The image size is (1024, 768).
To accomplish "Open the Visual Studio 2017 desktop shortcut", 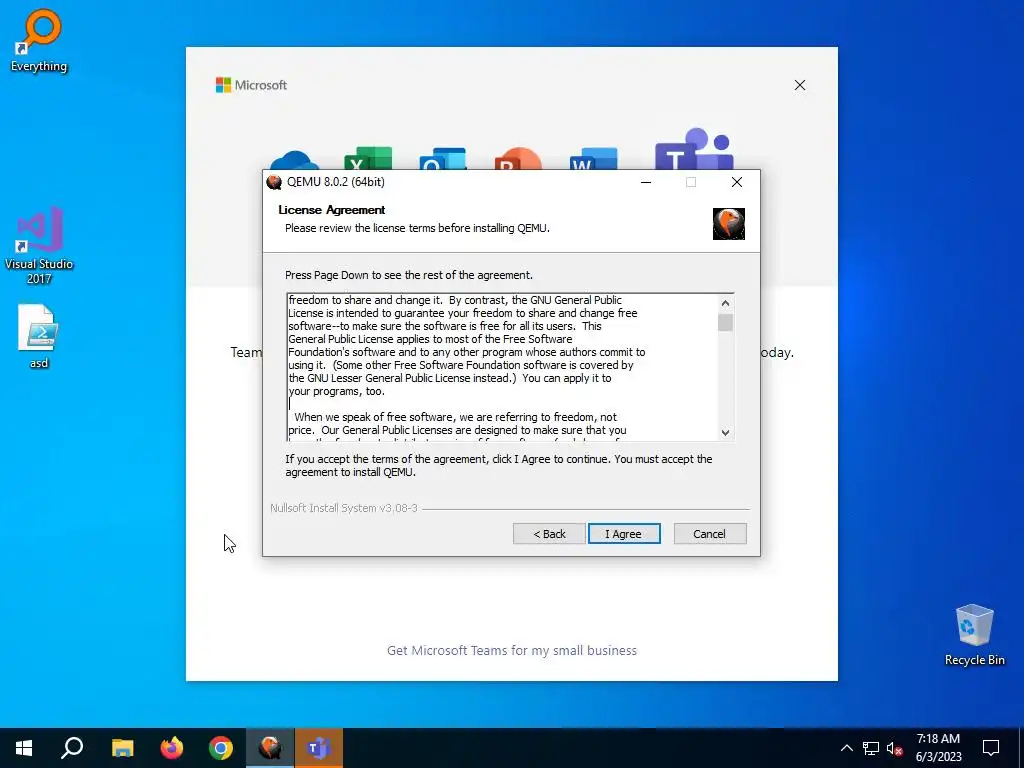I will (x=39, y=245).
